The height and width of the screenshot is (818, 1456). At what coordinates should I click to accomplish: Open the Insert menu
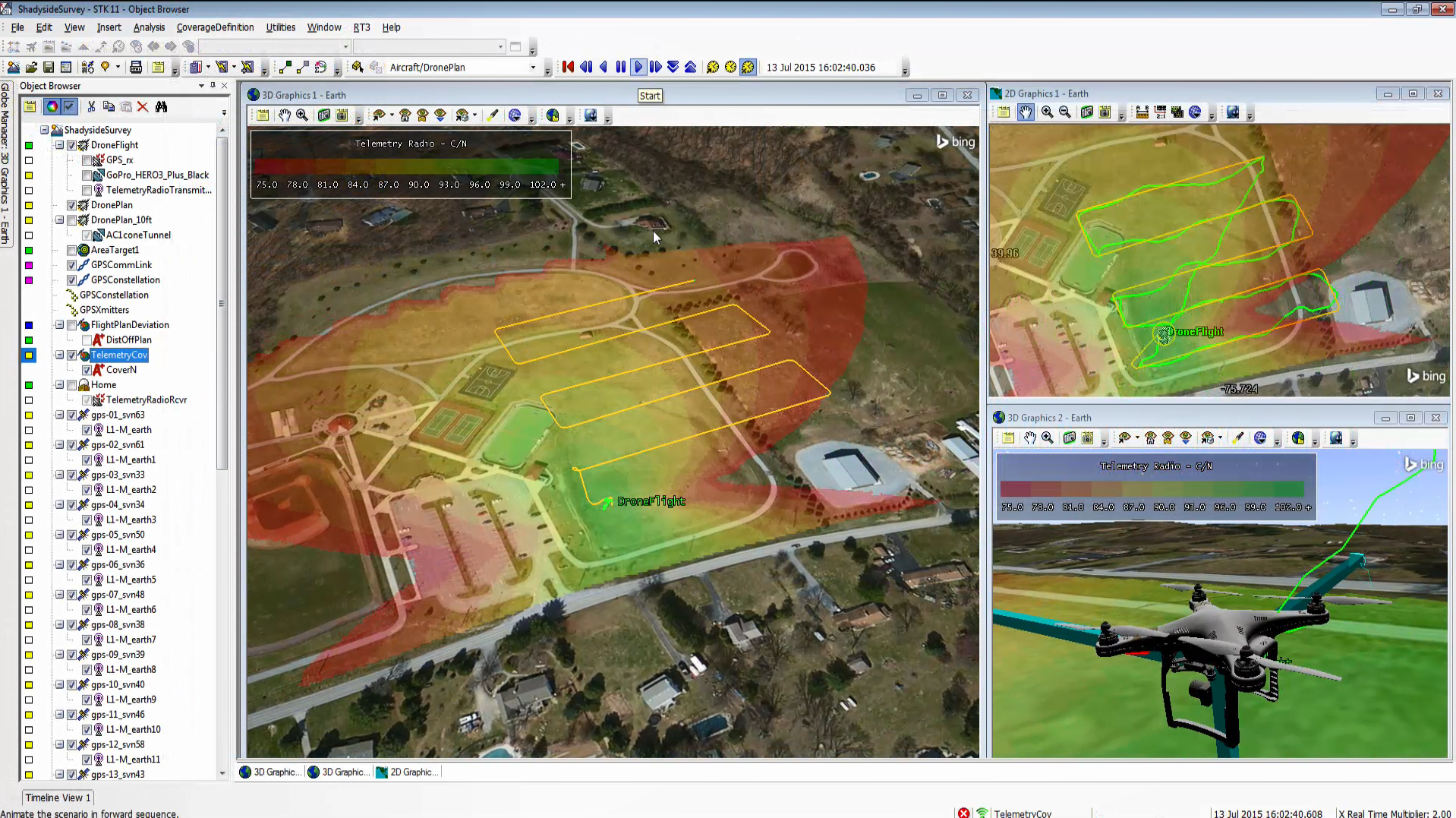pyautogui.click(x=109, y=27)
